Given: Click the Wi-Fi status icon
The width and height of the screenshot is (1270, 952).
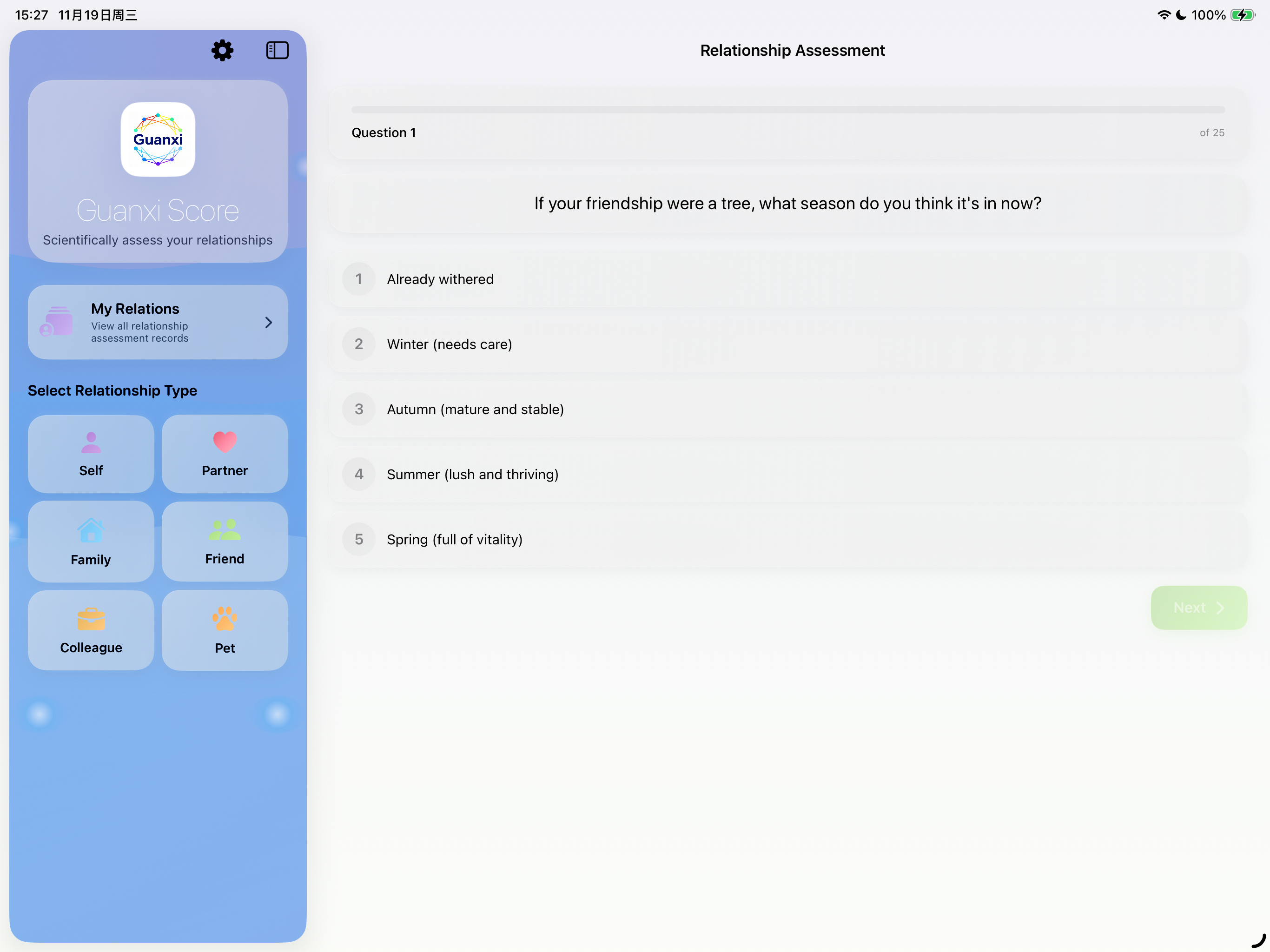Looking at the screenshot, I should coord(1164,15).
